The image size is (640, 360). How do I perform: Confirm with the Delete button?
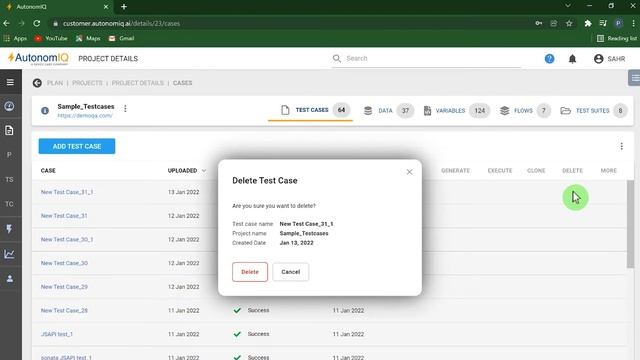pyautogui.click(x=250, y=272)
